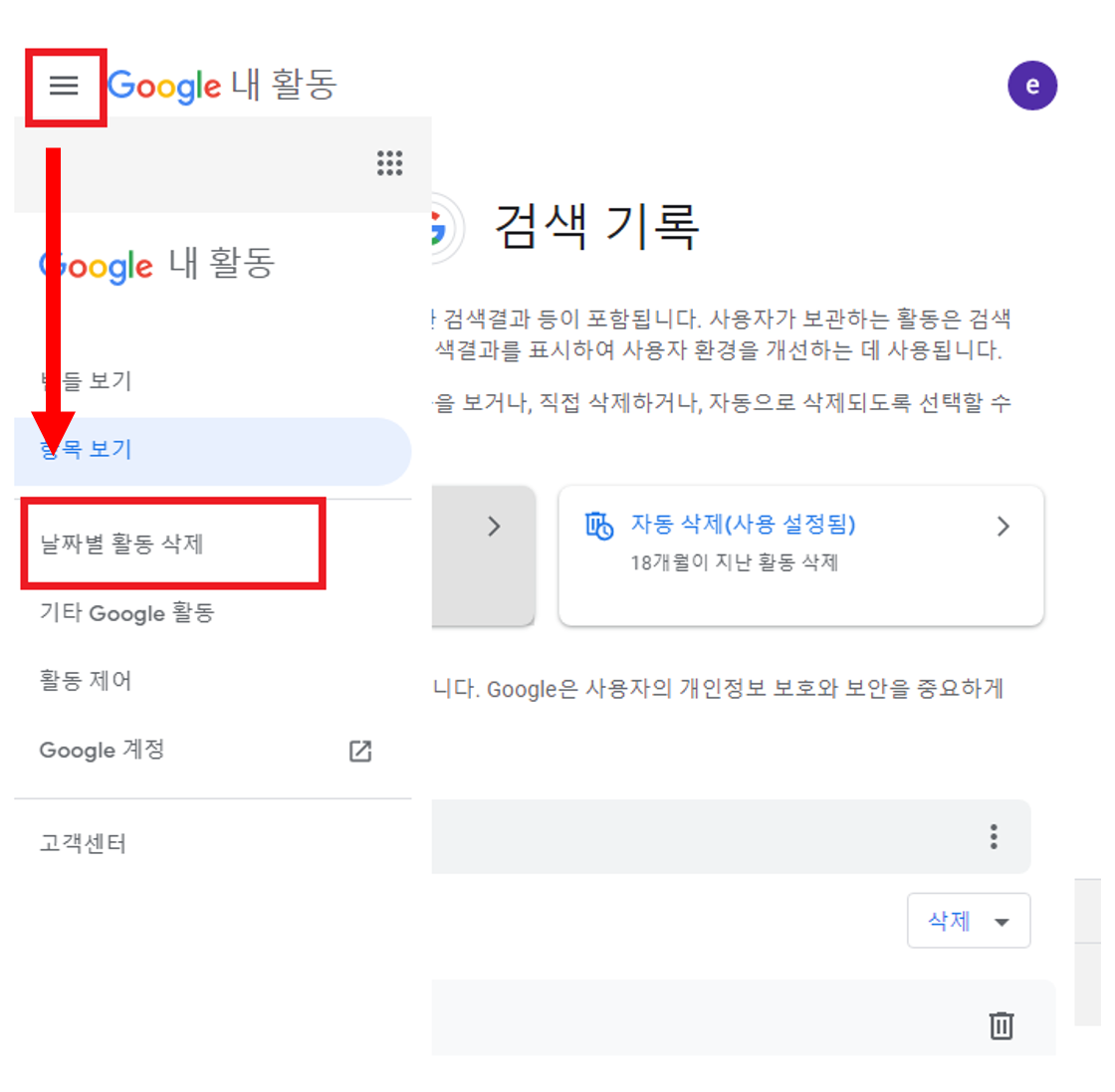This screenshot has height=1092, width=1115.
Task: Open 고객센터 in the side menu
Action: pos(83,844)
